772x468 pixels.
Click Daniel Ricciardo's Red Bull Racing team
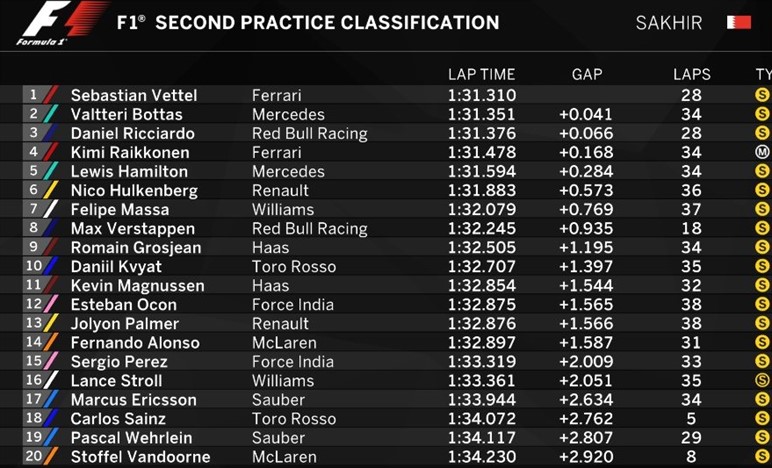(x=309, y=133)
